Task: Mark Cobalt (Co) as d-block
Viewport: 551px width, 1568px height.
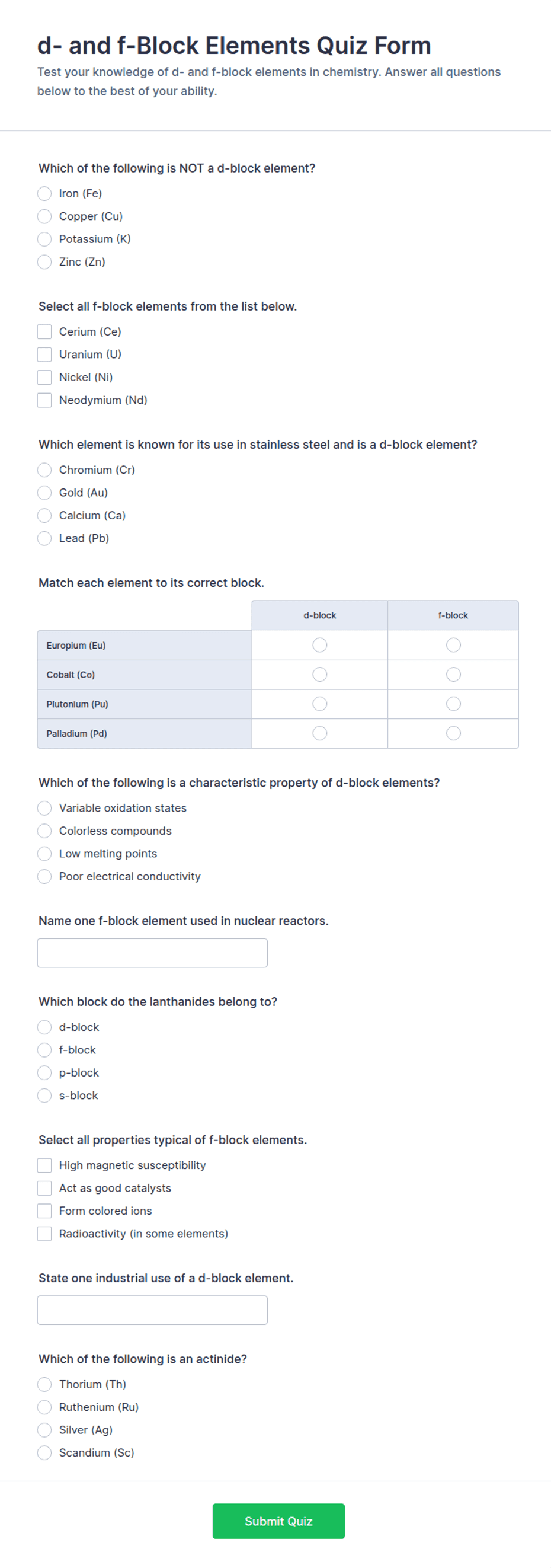Action: click(320, 675)
